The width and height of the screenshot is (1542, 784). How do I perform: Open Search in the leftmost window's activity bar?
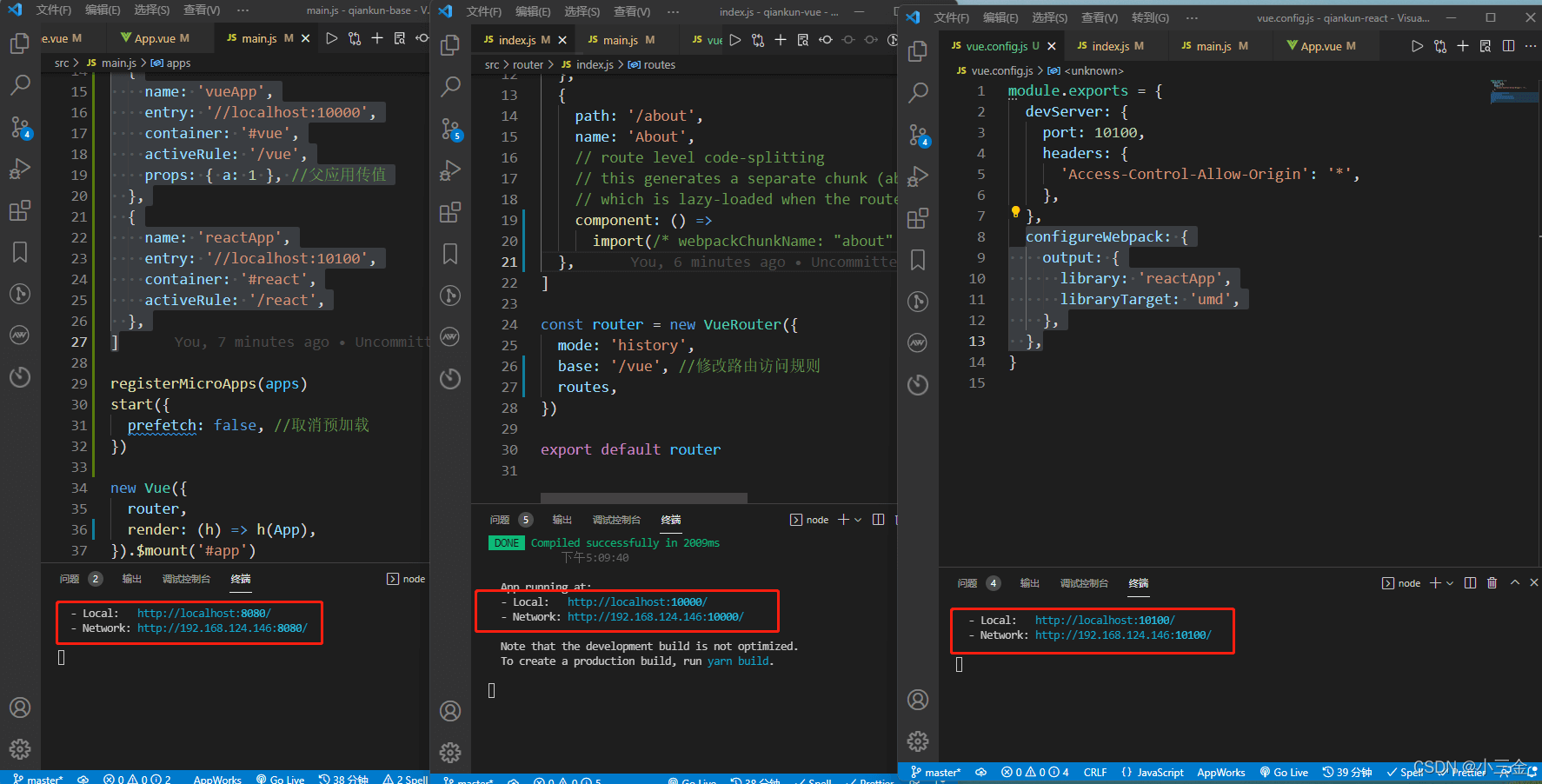click(19, 84)
